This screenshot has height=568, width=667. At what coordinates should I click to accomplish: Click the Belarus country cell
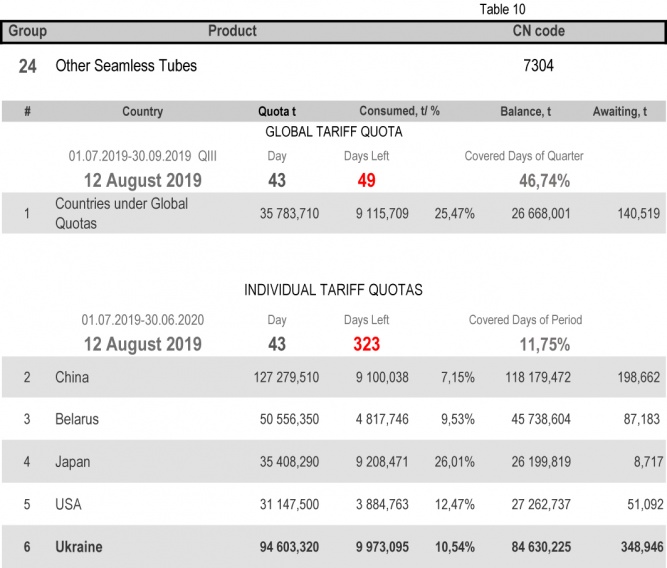pos(77,419)
